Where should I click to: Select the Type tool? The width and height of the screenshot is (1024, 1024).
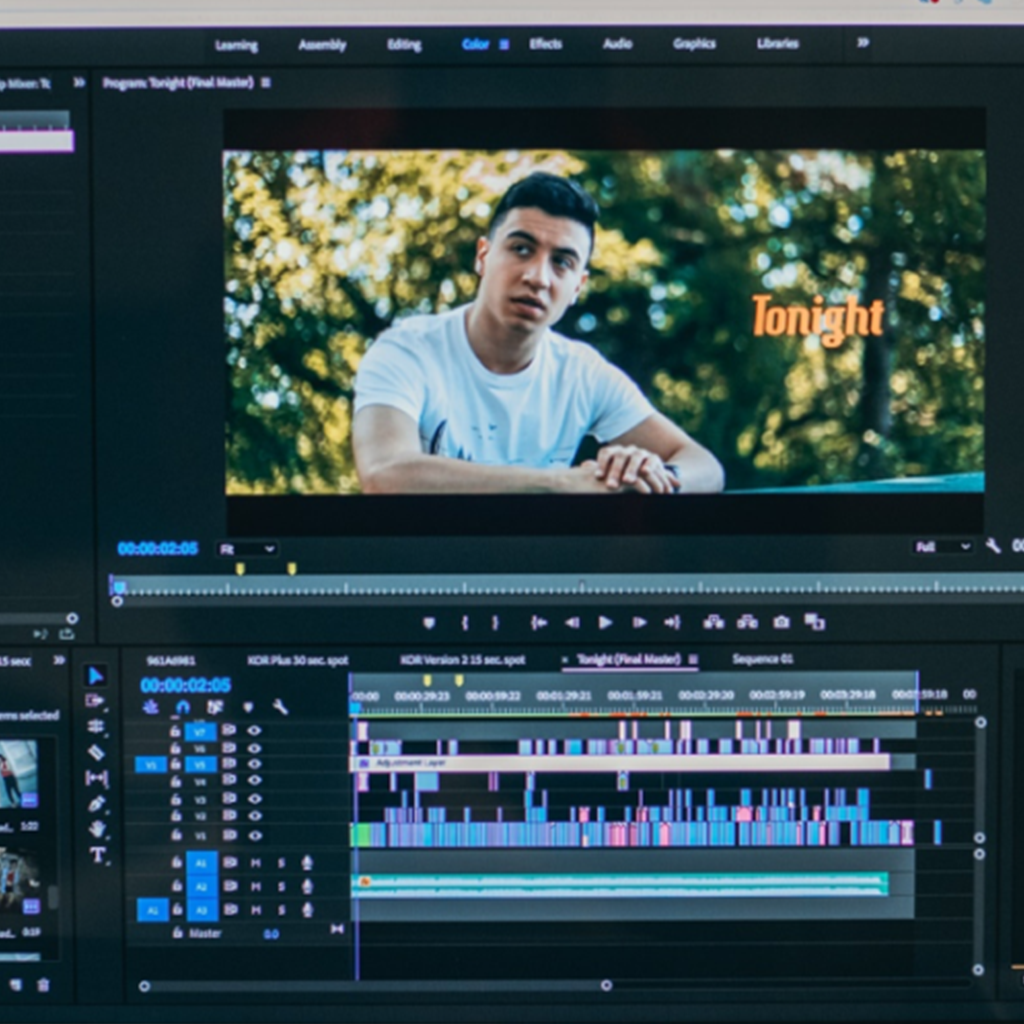click(97, 855)
